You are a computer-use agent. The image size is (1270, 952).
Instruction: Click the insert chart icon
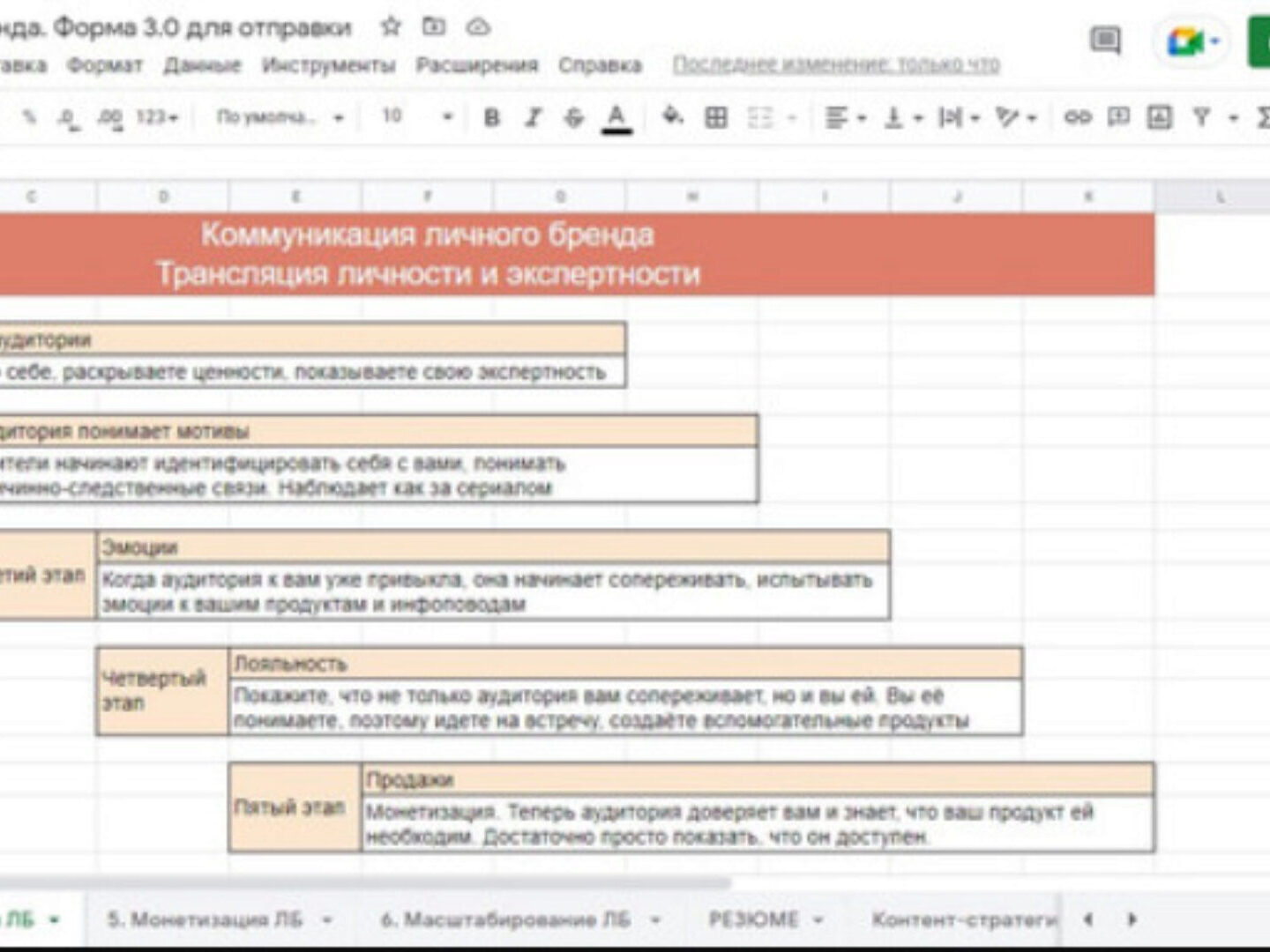pos(1159,117)
